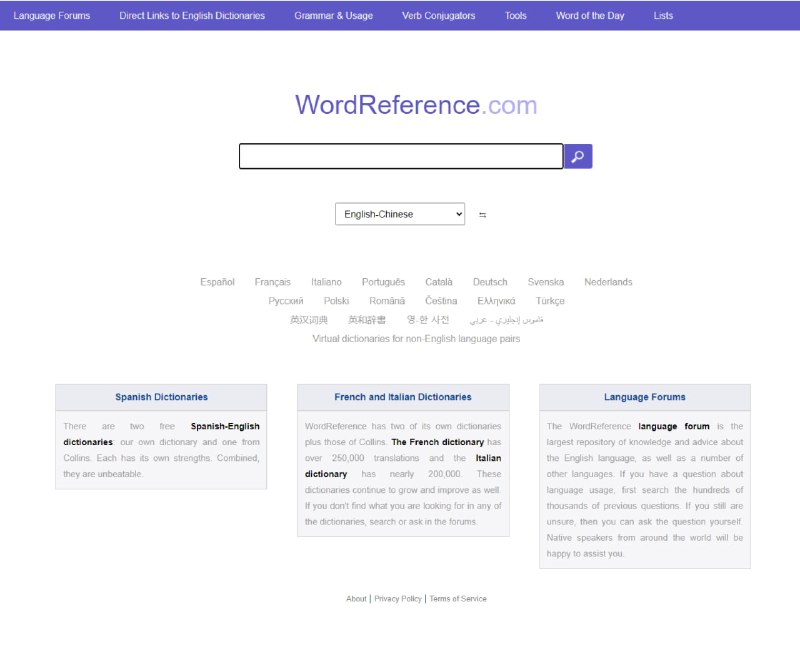Select 영-한 사전 Korean dictionary link
This screenshot has height=651, width=800.
point(428,320)
